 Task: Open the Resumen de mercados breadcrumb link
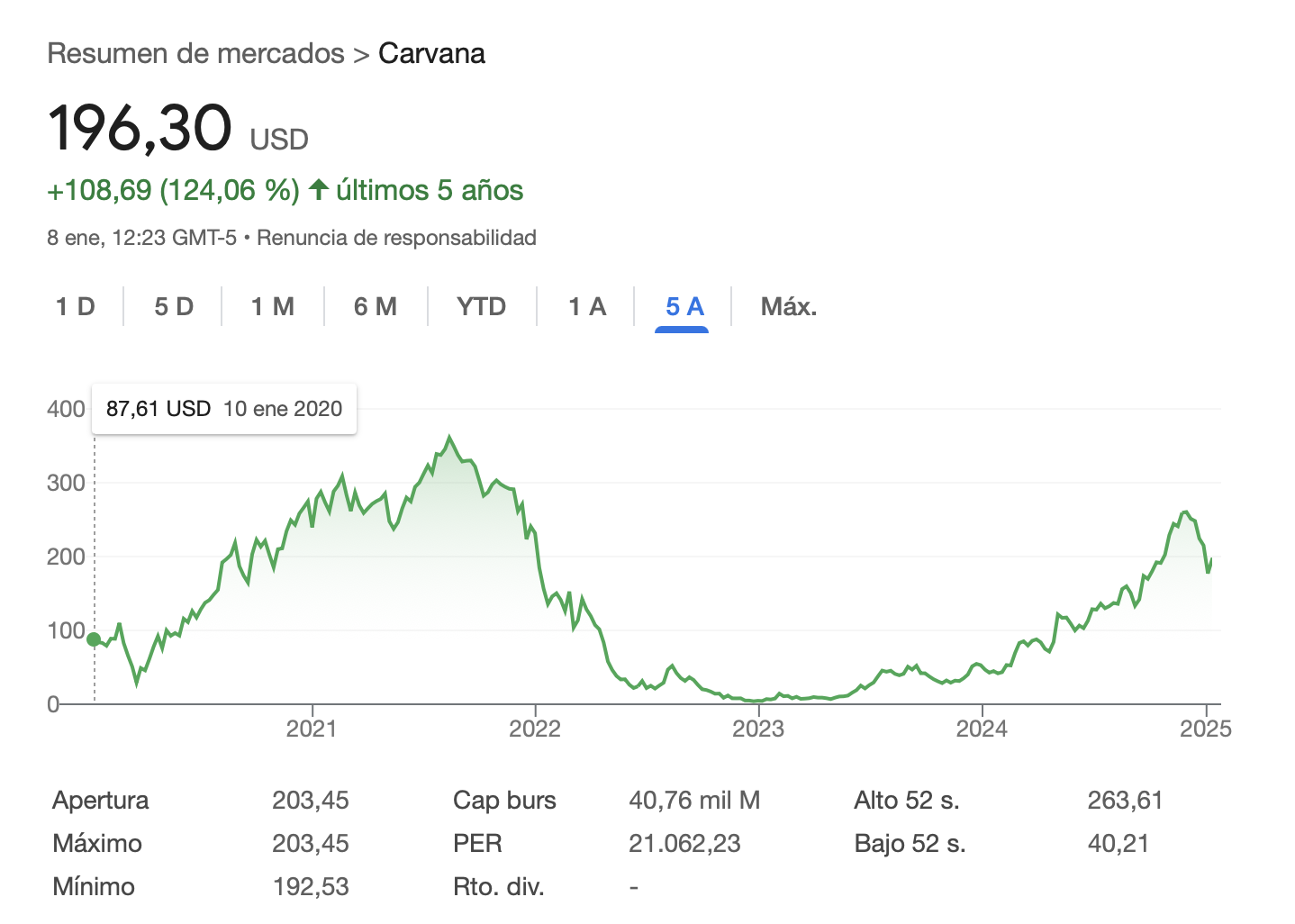point(195,53)
